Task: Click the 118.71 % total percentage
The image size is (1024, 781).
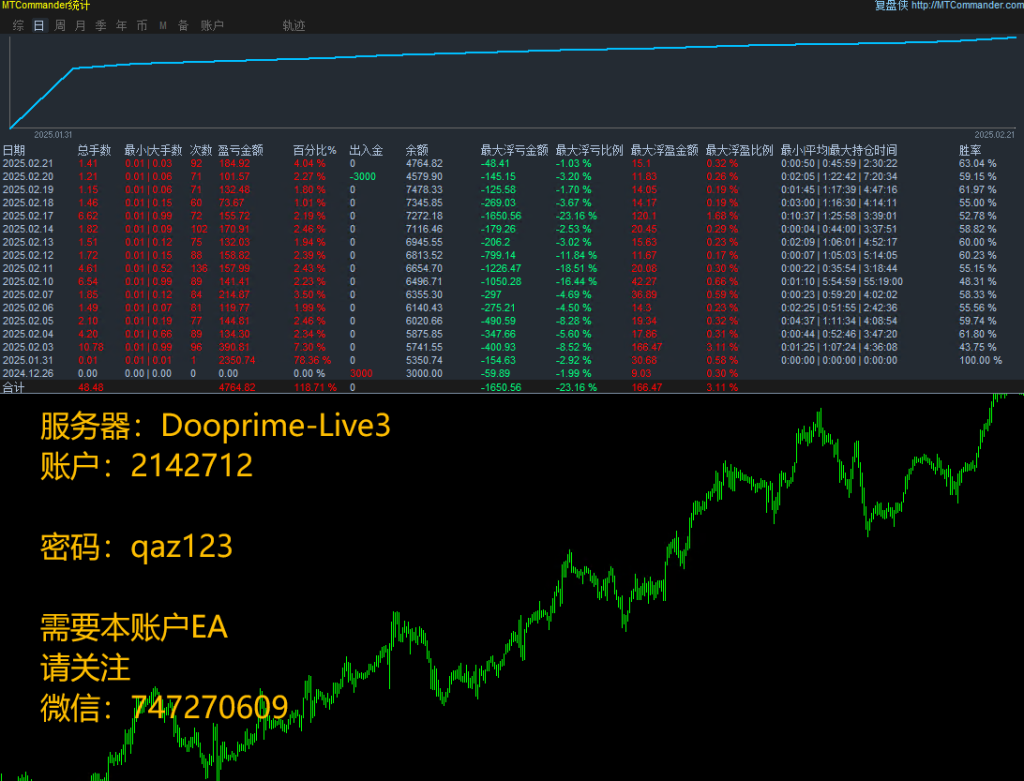Action: coord(315,387)
